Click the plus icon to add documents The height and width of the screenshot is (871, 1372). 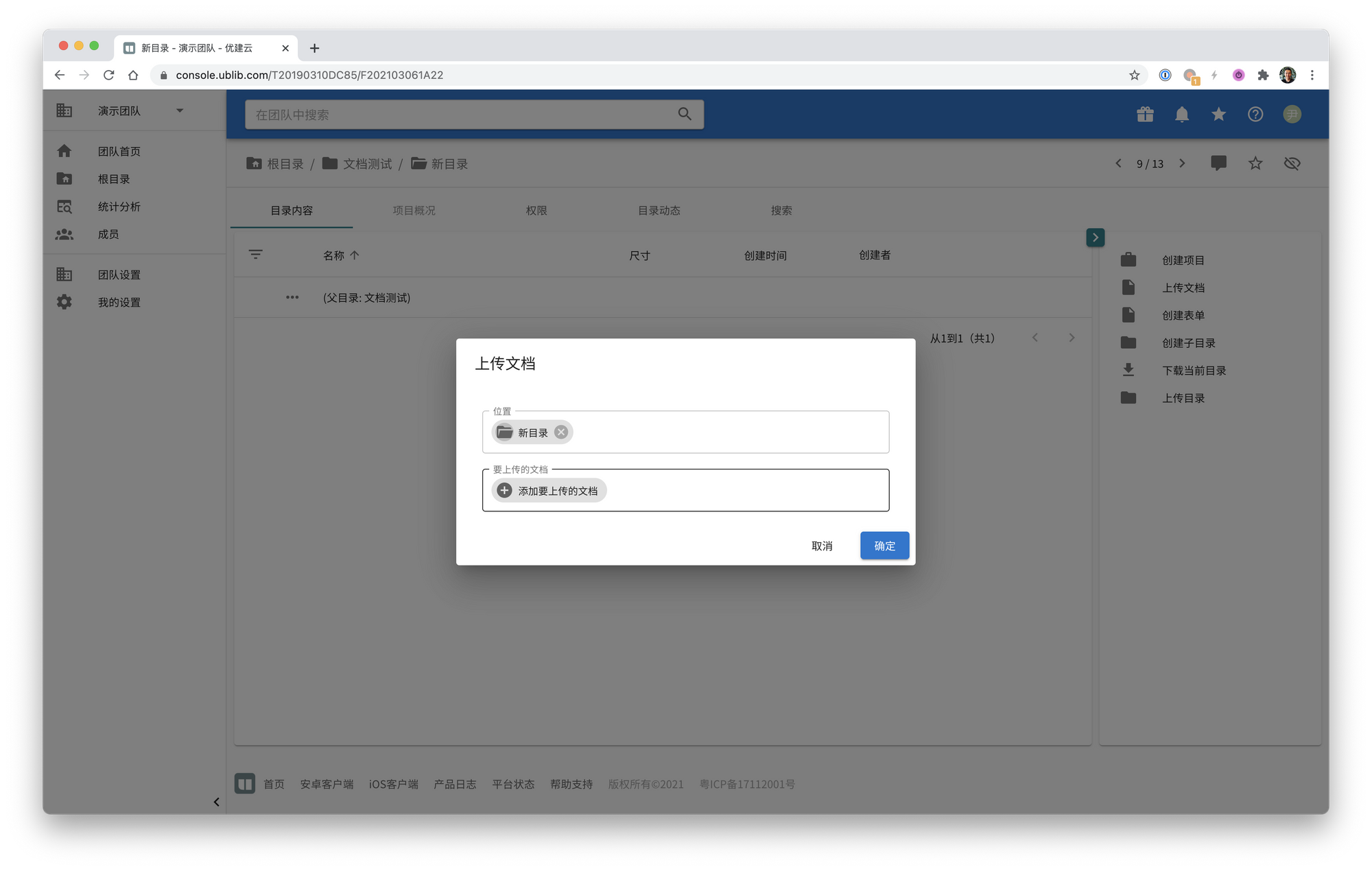[x=504, y=490]
